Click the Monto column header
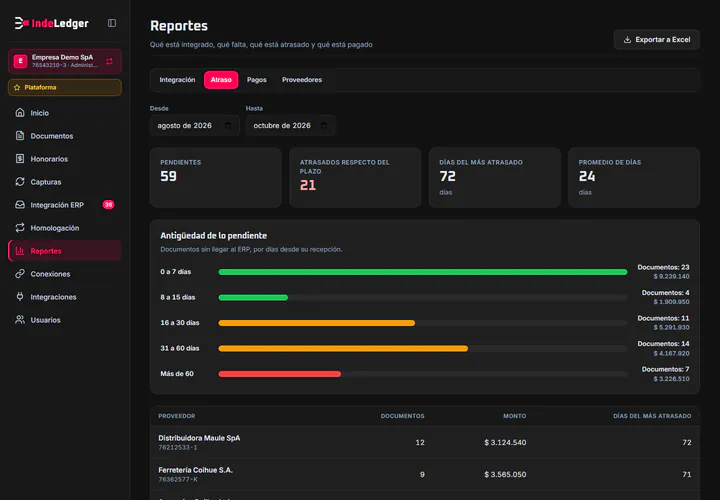The height and width of the screenshot is (500, 720). [x=514, y=416]
